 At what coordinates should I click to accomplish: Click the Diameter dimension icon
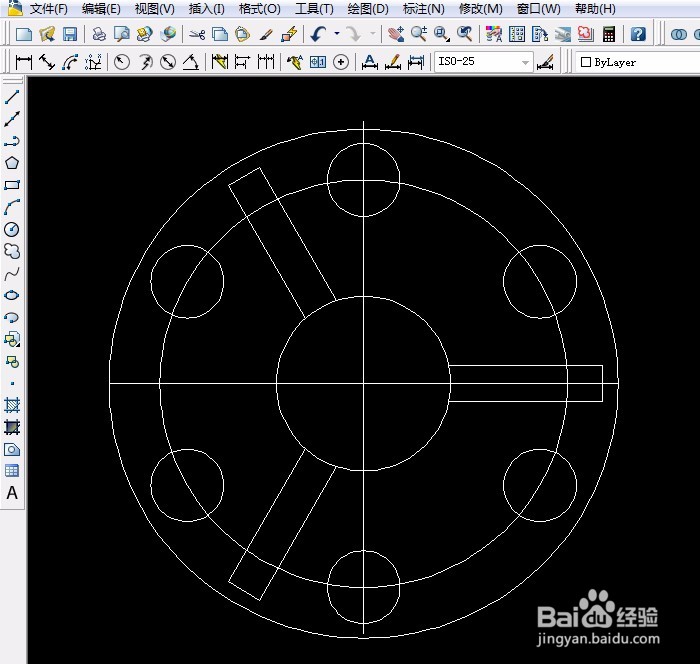[168, 62]
